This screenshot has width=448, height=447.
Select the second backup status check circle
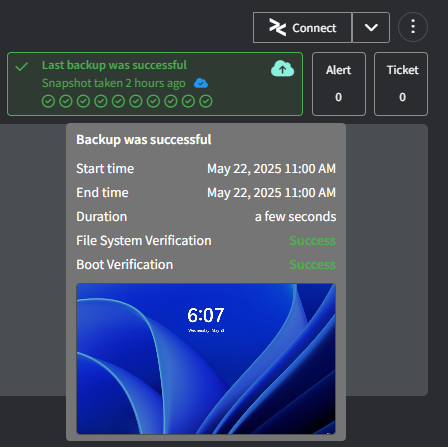(x=66, y=101)
